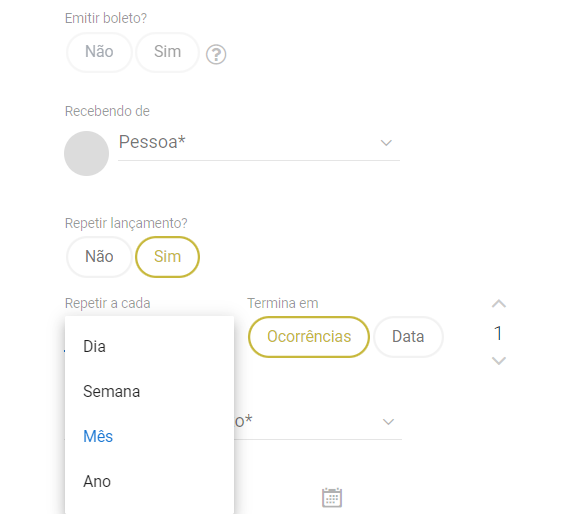
Task: Open the calendar date picker icon
Action: 332,497
